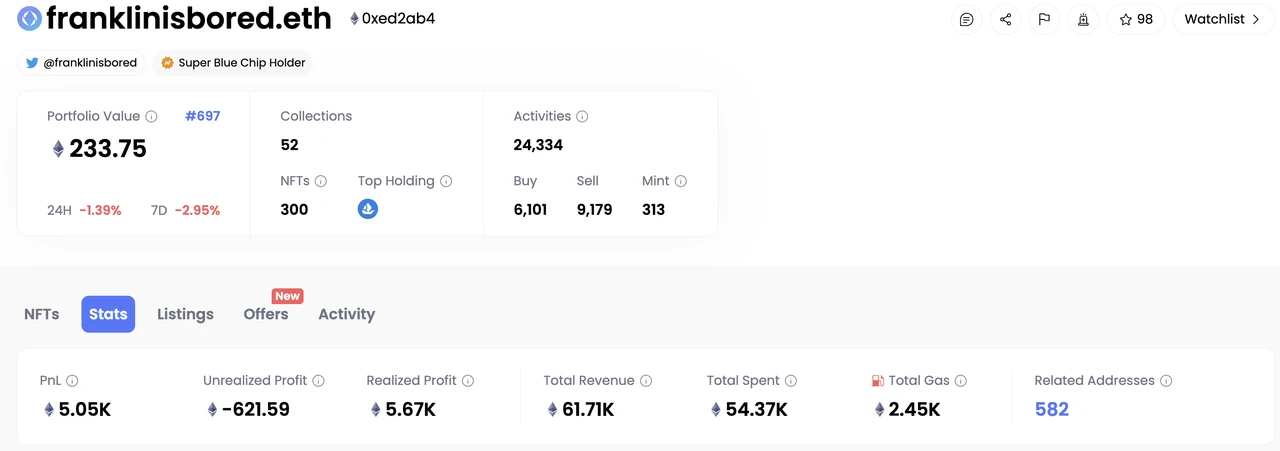
Task: Star this profile with 98 favorites
Action: tap(1136, 19)
